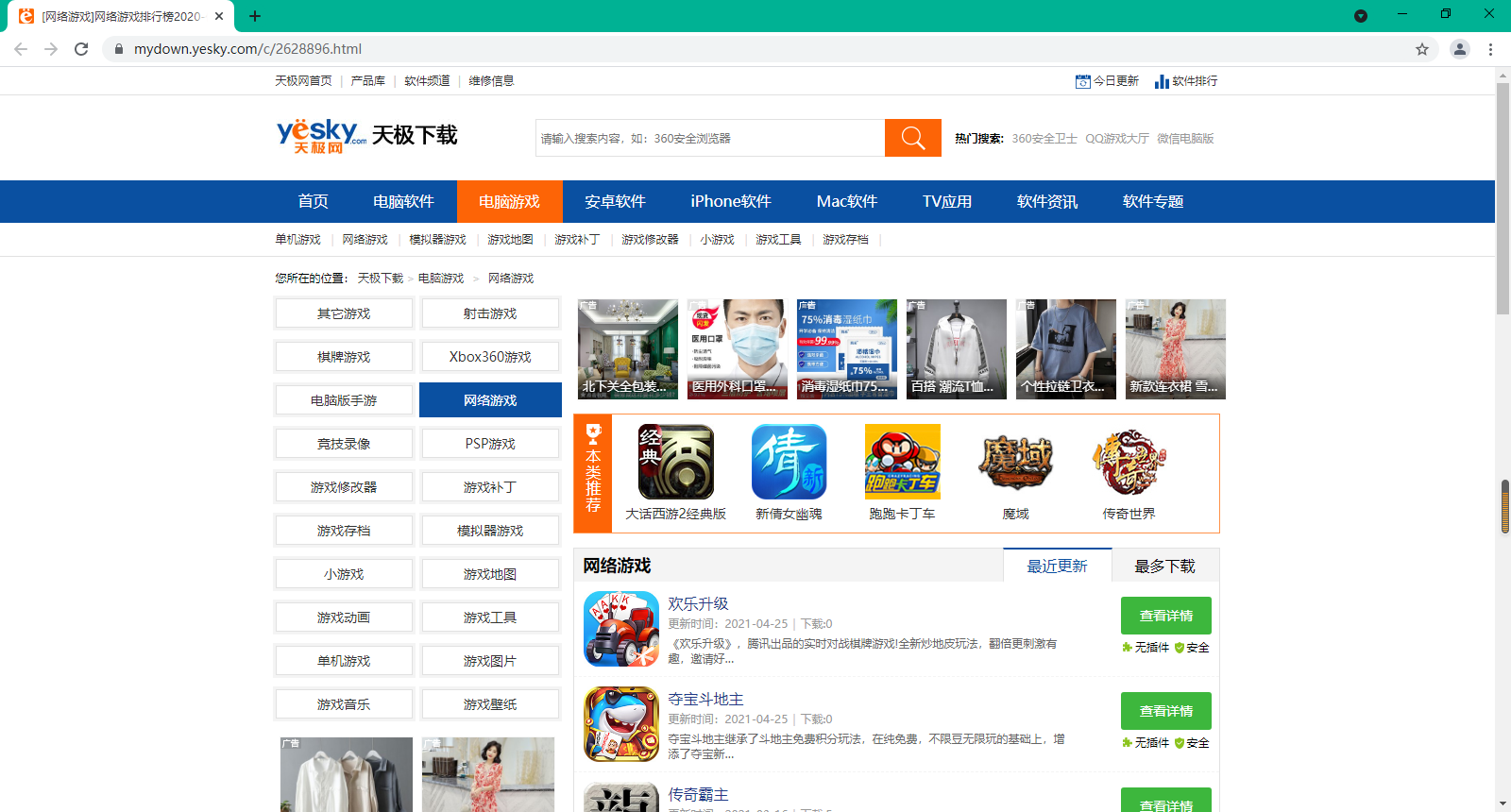Go back using browser back arrow
This screenshot has width=1511, height=812.
pos(21,49)
